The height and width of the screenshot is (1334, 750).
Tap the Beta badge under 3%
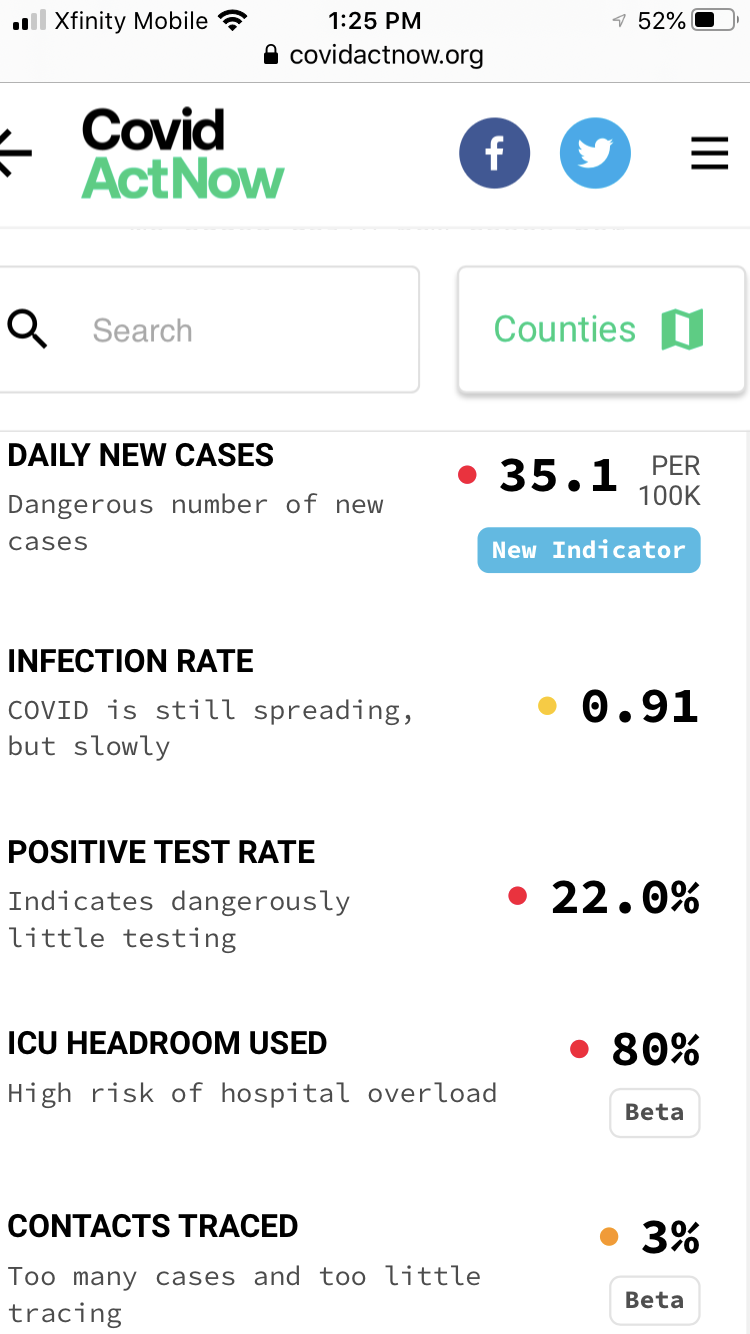click(654, 1300)
